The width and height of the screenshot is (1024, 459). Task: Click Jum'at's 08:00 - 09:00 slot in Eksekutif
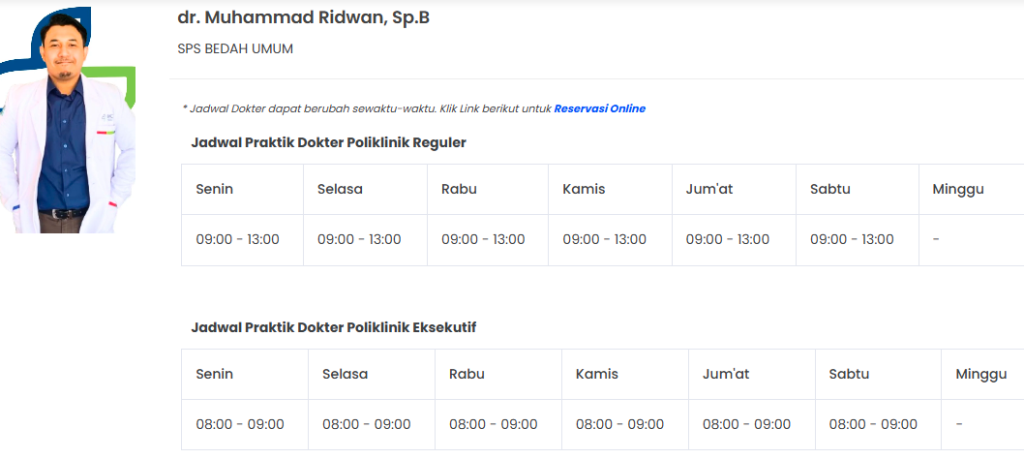[746, 425]
